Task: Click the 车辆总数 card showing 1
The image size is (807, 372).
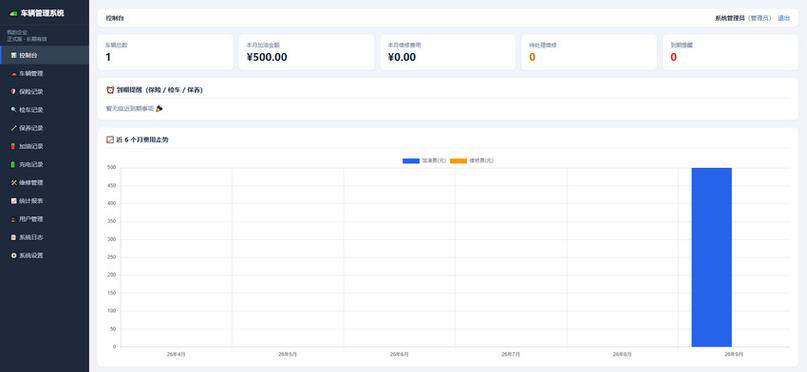Action: 165,52
